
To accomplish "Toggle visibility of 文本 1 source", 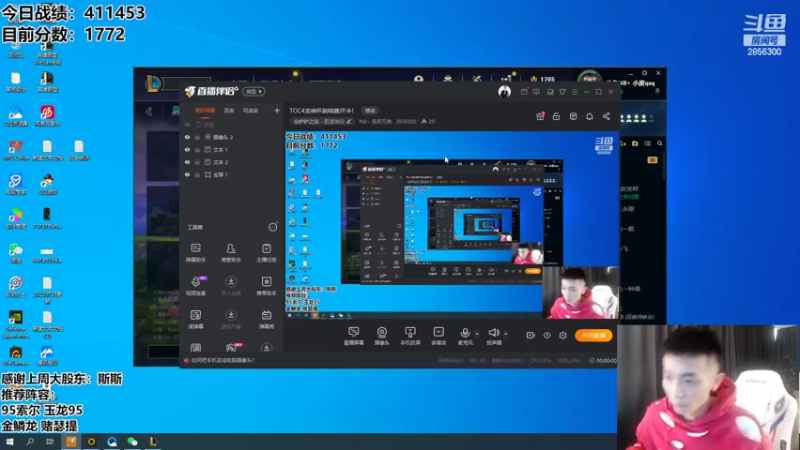I will [x=187, y=149].
